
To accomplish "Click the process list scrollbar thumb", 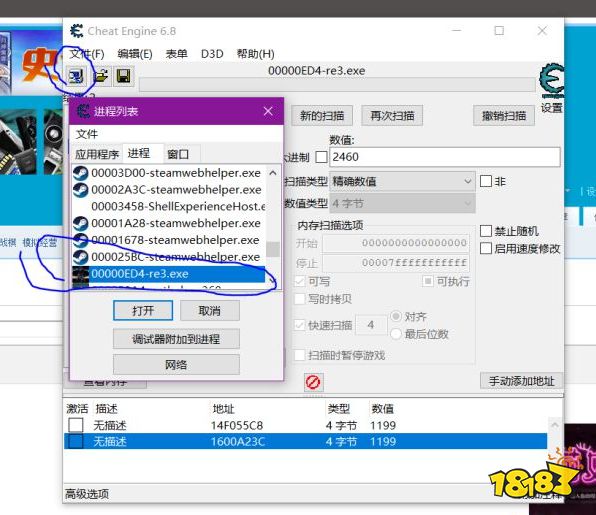I will click(273, 249).
